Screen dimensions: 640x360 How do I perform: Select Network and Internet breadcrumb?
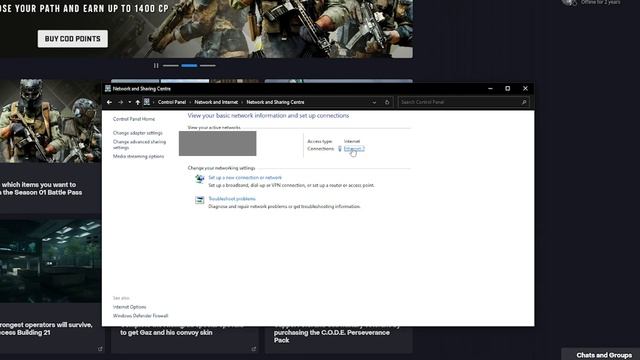[216, 102]
